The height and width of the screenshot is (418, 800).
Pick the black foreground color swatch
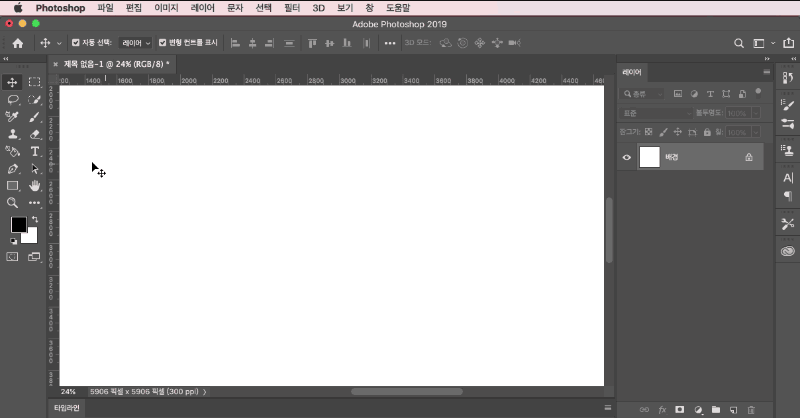pyautogui.click(x=17, y=224)
